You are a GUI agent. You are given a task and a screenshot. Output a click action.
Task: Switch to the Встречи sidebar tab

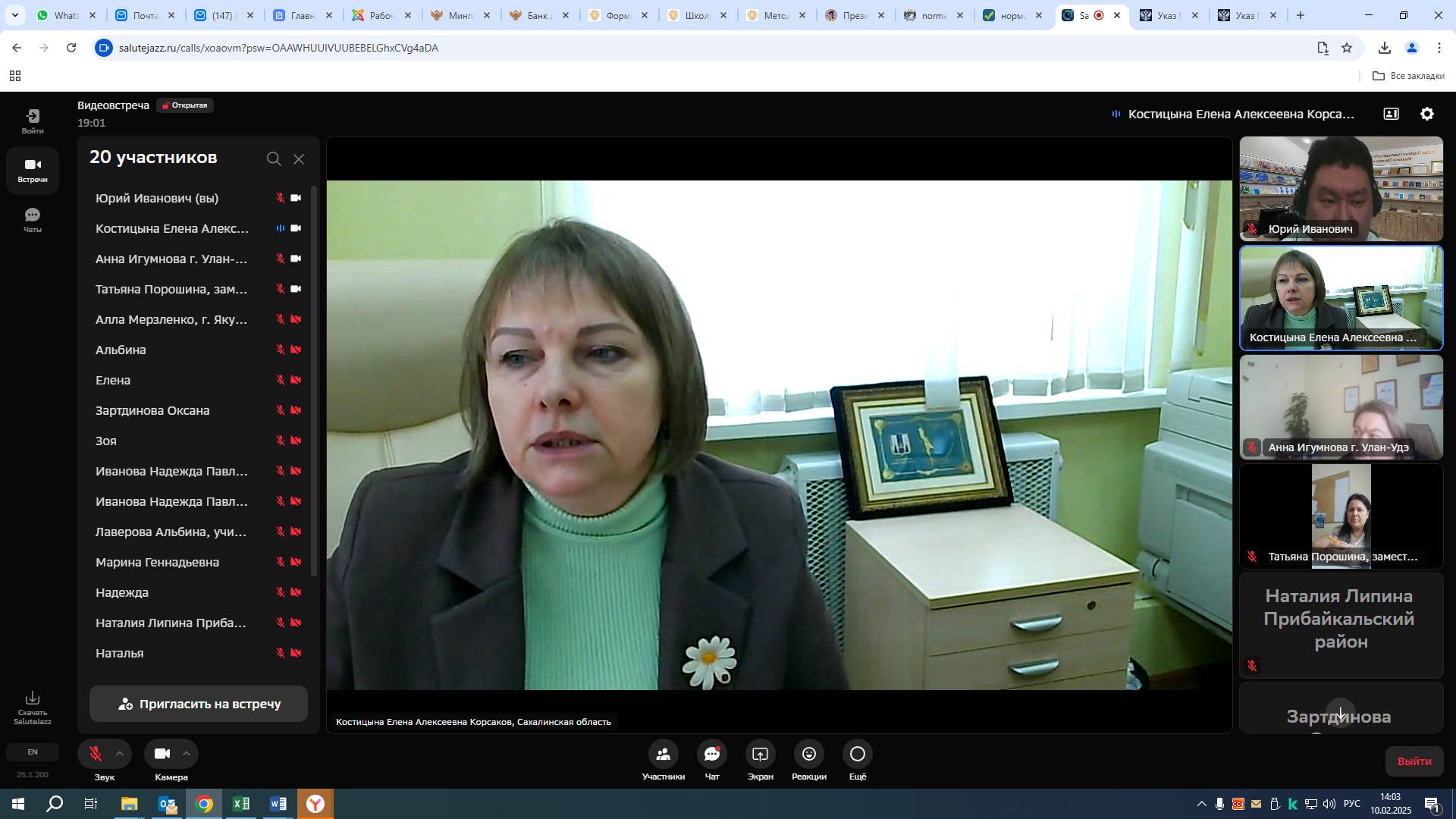tap(32, 170)
